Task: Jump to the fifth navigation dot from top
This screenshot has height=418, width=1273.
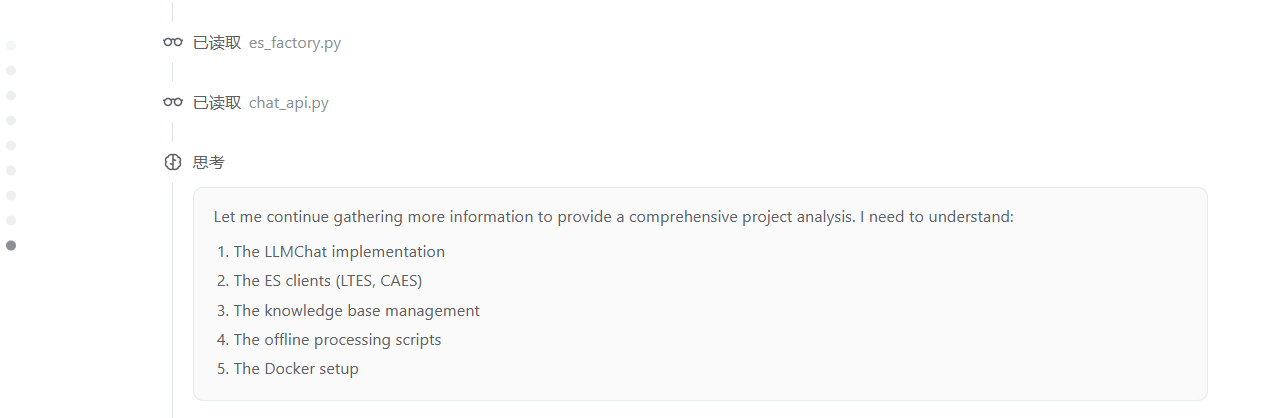Action: [x=11, y=145]
